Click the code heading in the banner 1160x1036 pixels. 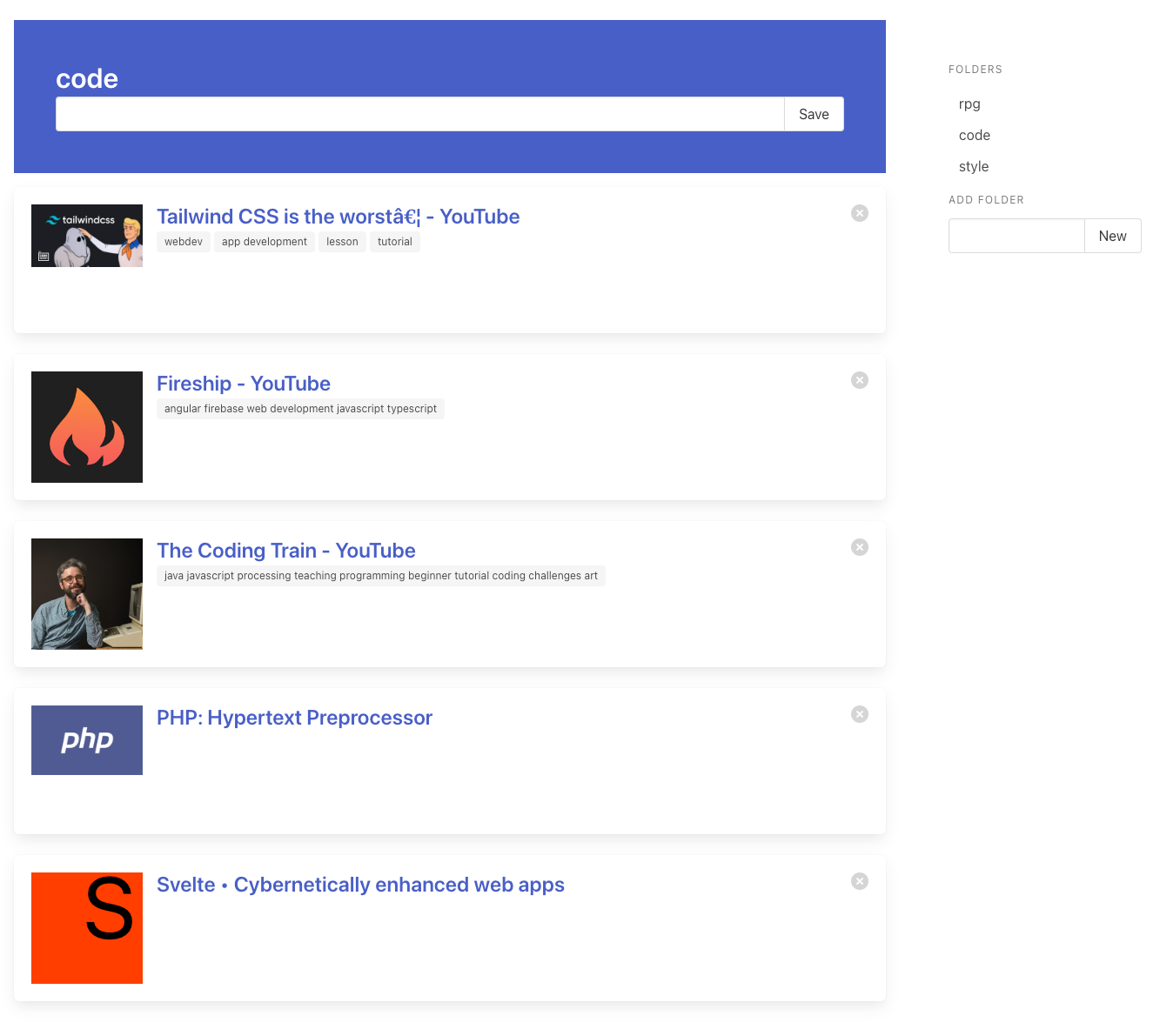point(87,79)
